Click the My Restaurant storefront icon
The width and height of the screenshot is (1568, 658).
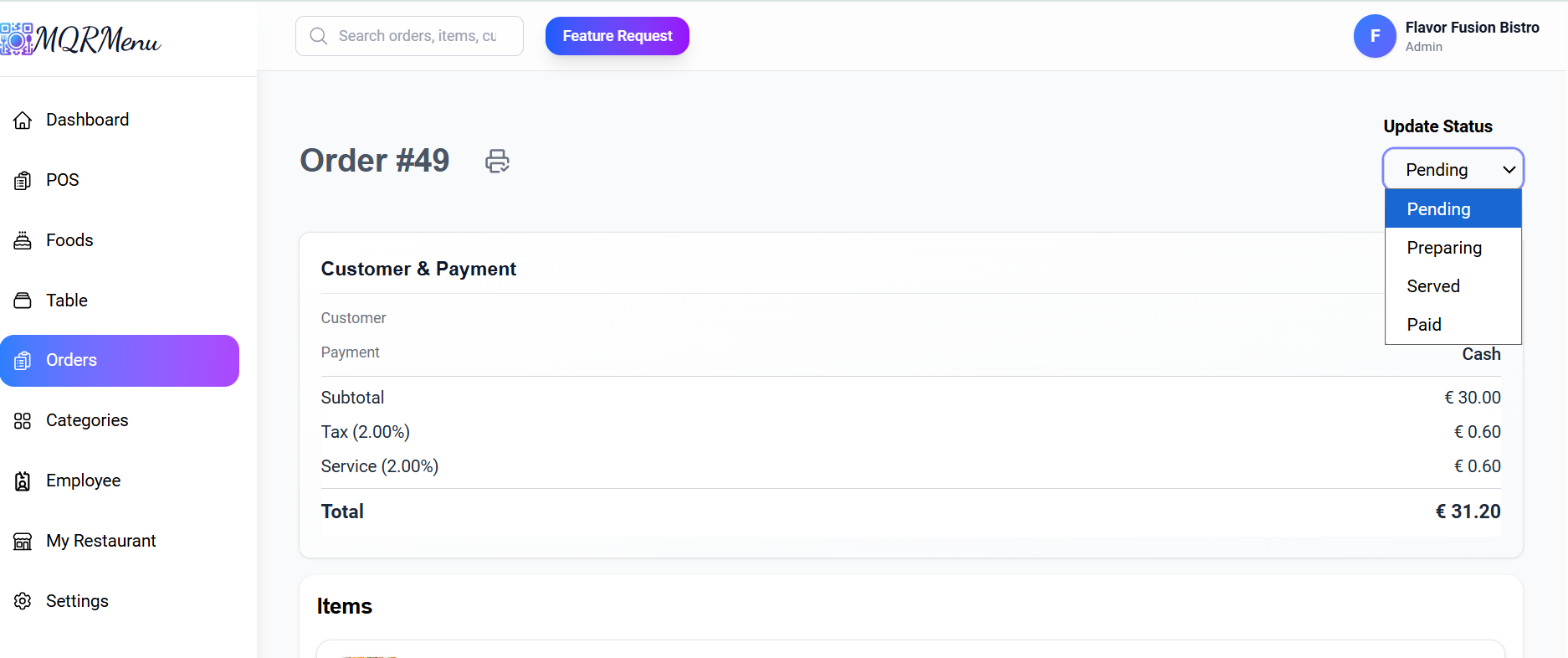(x=23, y=542)
